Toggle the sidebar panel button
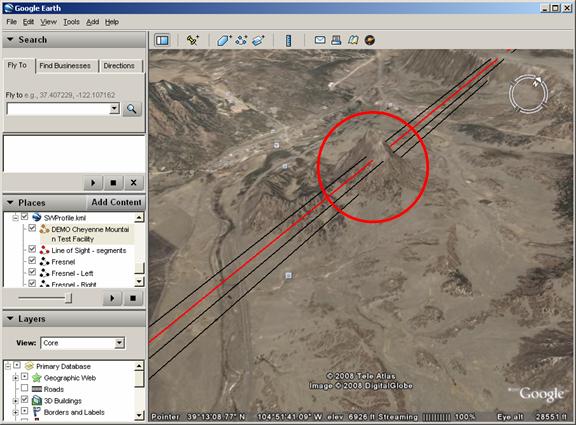This screenshot has width=576, height=425. [162, 40]
